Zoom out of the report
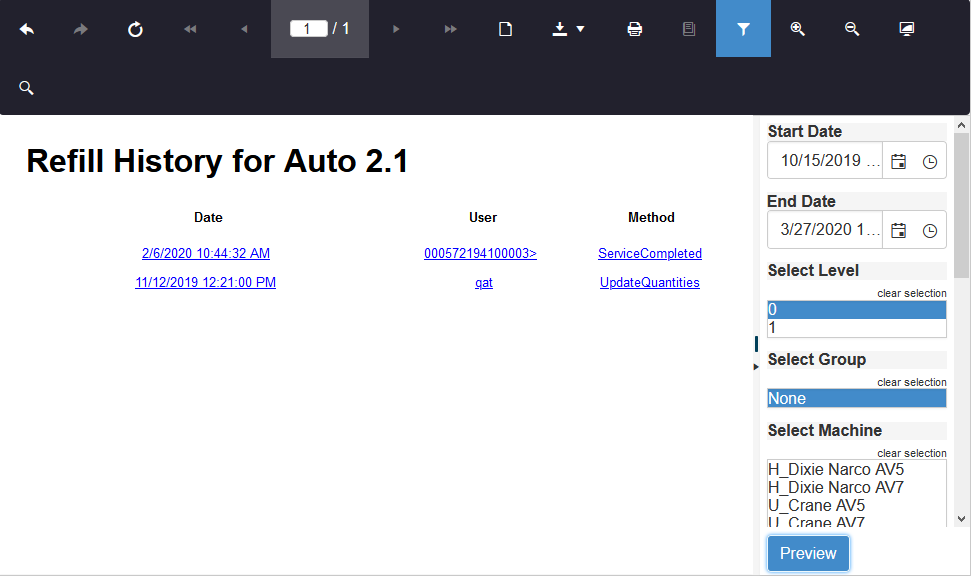The image size is (971, 579). tap(852, 29)
